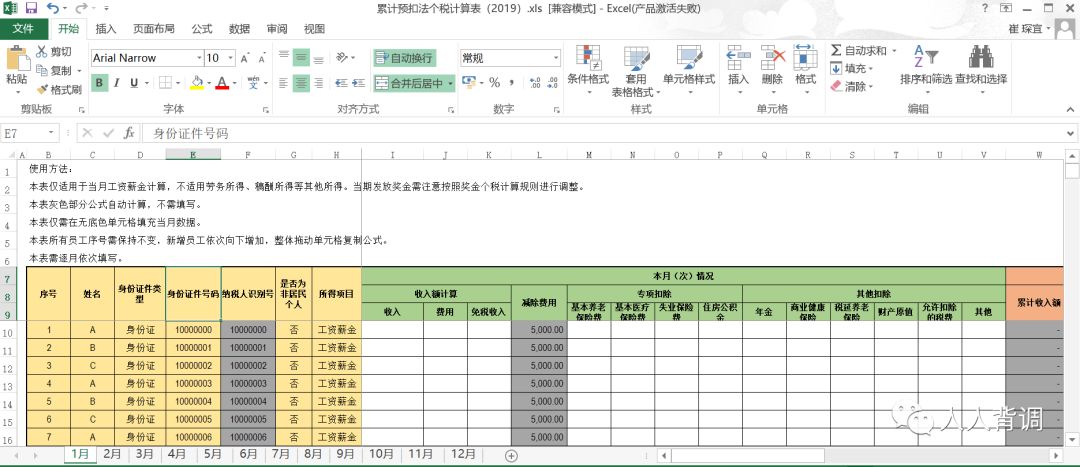
Task: Collapse the ribbon with arrow
Action: (1070, 109)
